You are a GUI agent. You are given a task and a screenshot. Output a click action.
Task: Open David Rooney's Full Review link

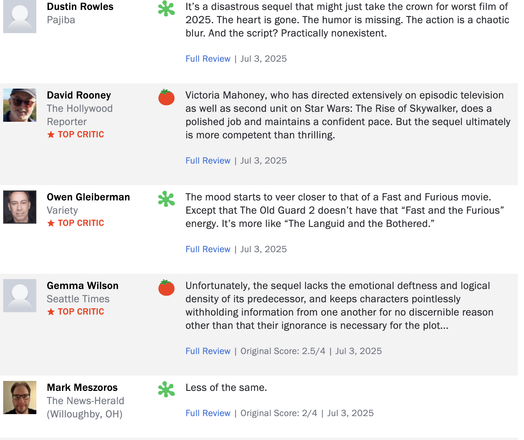point(208,161)
